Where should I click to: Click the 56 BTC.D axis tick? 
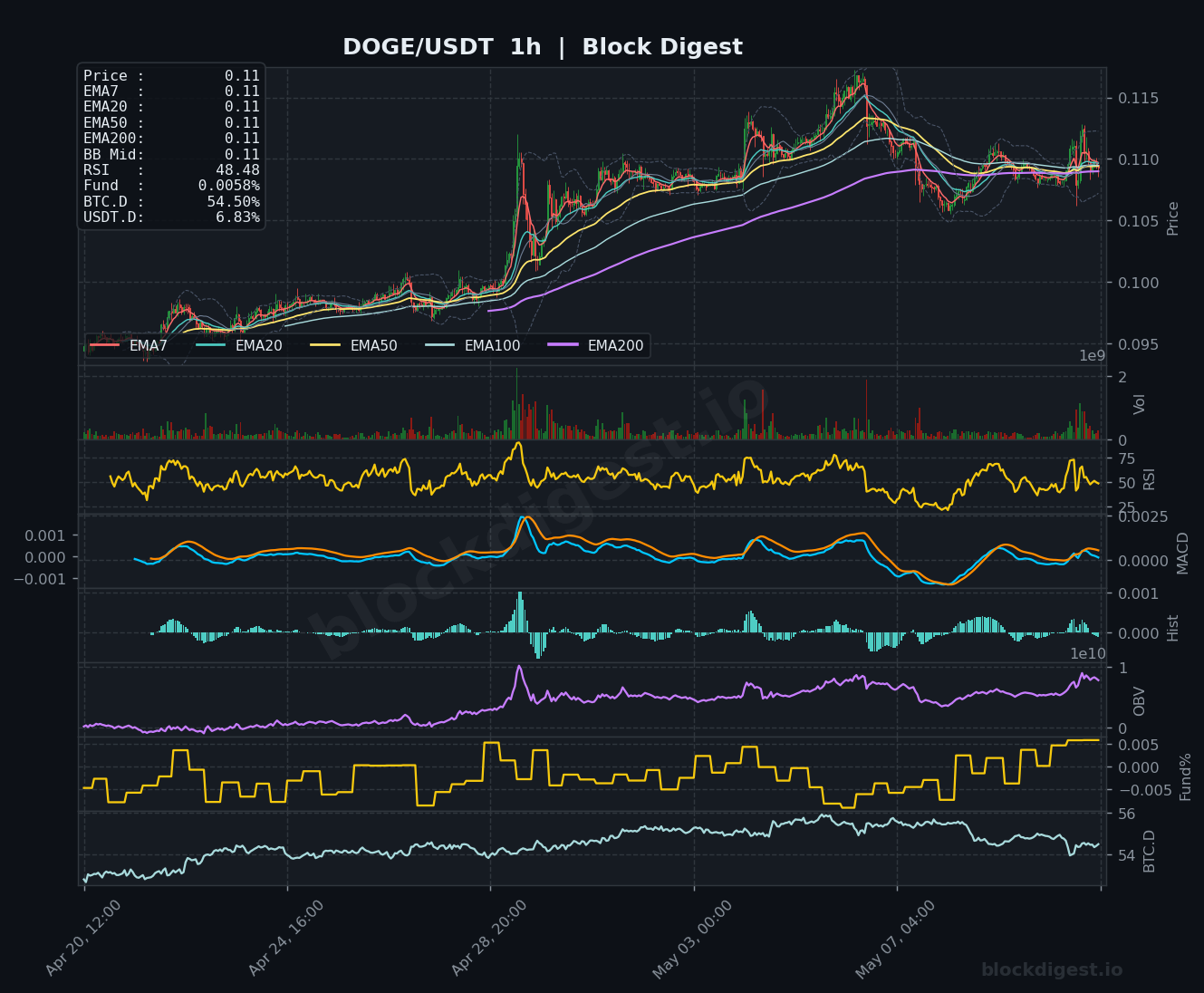(1126, 814)
